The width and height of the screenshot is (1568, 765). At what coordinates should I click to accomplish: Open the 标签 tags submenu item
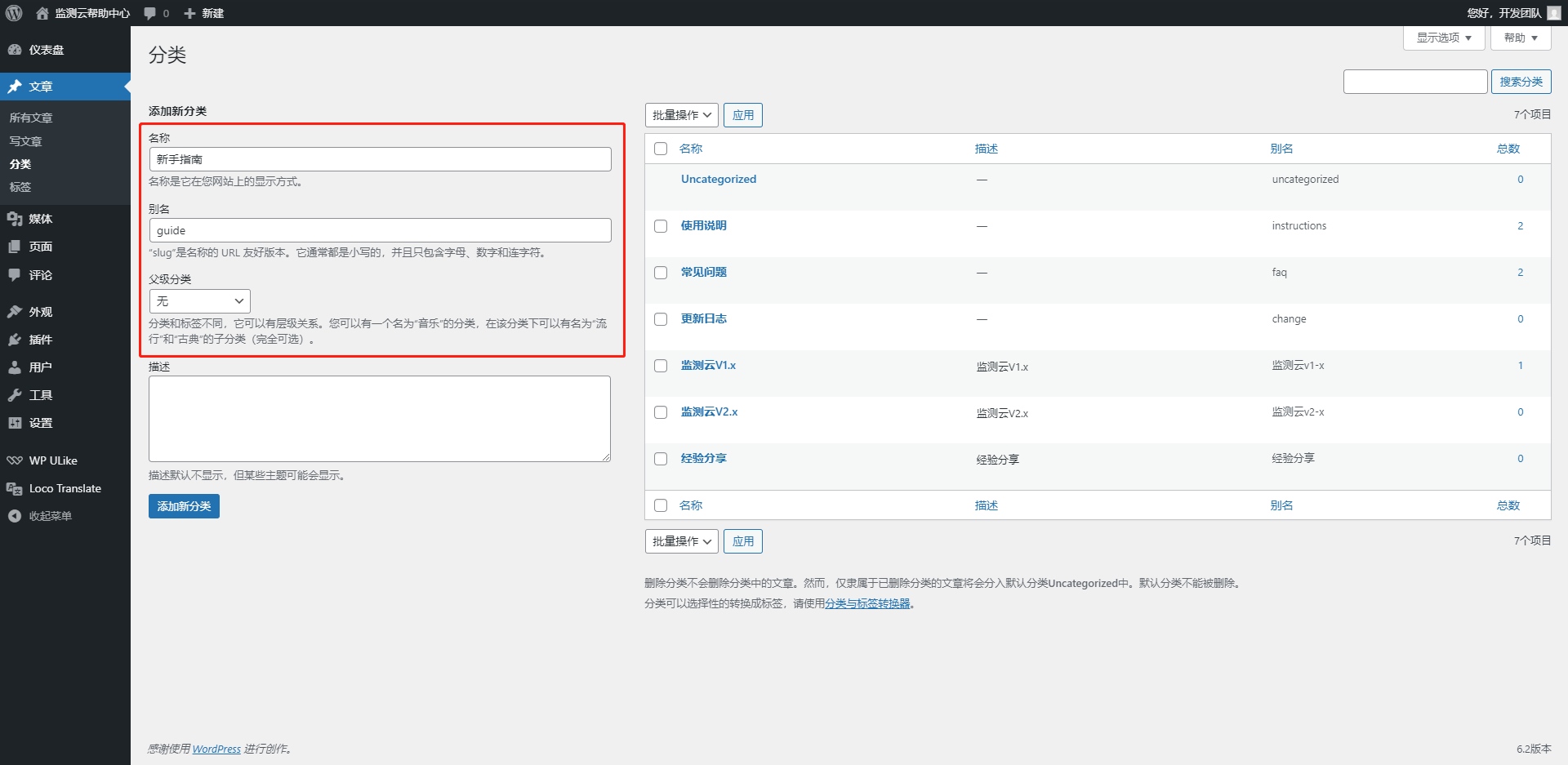[20, 187]
